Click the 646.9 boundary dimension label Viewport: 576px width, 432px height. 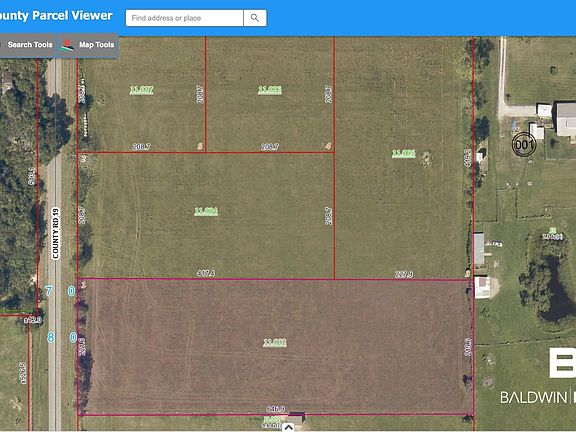(x=276, y=408)
